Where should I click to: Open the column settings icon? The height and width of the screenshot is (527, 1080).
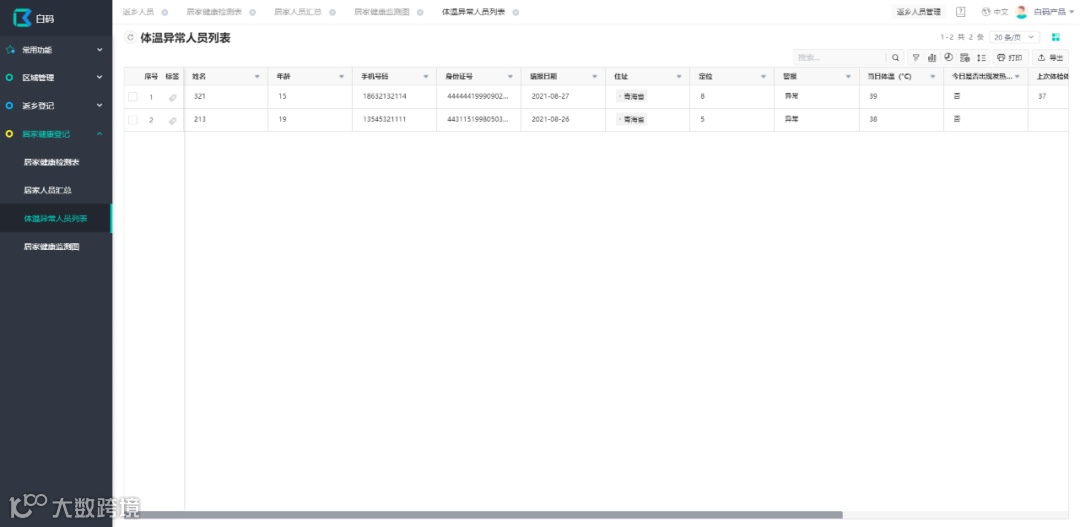tap(965, 58)
